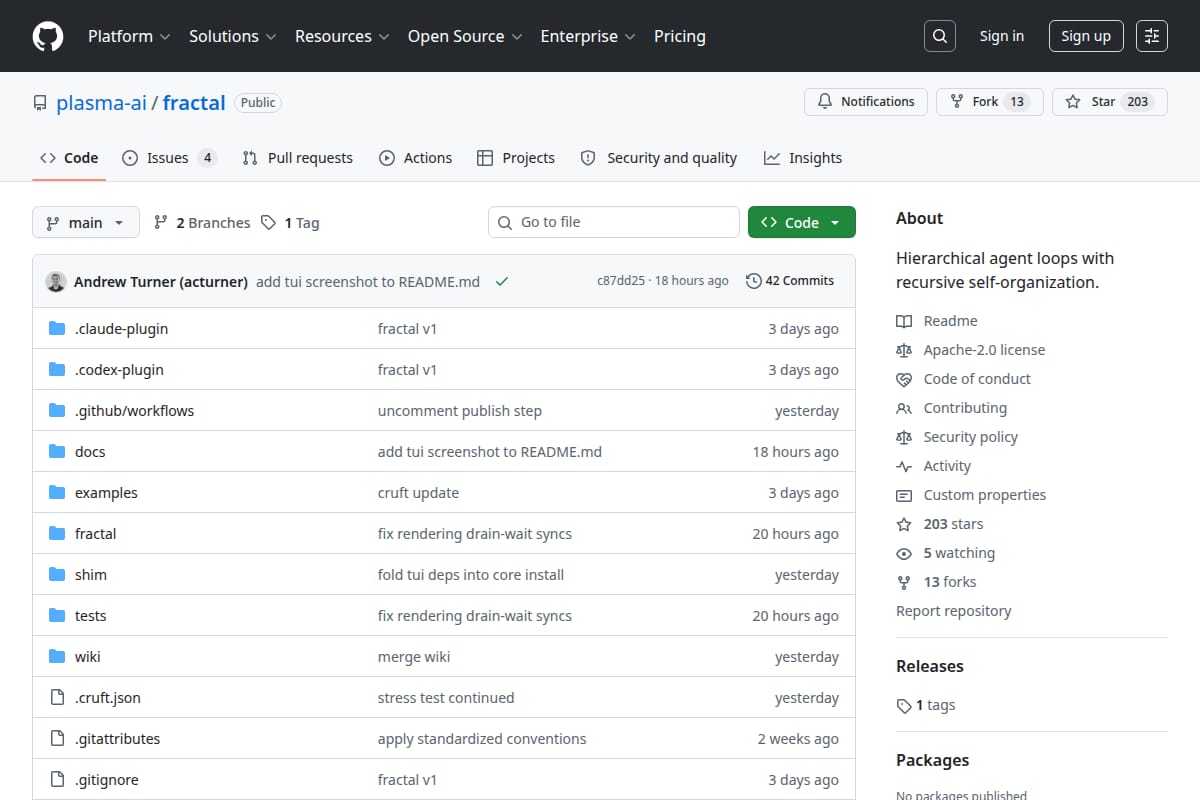Click the wiki folder icon
The image size is (1200, 800).
tap(57, 657)
